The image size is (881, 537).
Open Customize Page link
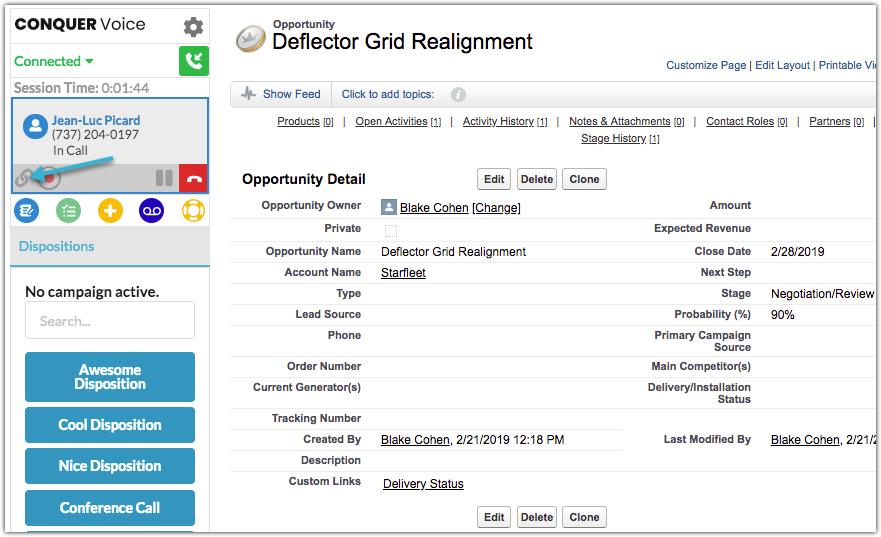tap(706, 65)
